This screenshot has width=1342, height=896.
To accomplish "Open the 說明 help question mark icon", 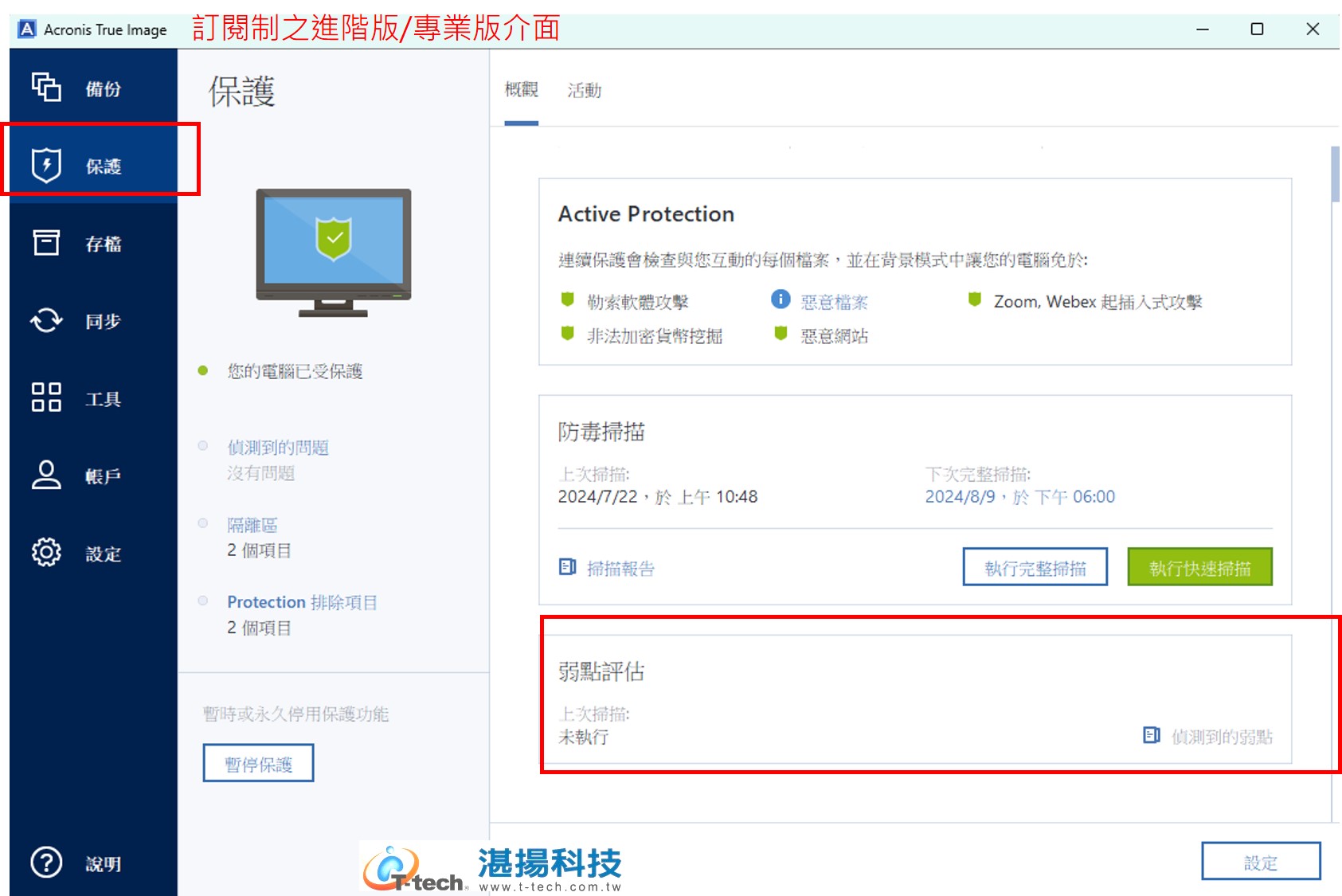I will 46,862.
